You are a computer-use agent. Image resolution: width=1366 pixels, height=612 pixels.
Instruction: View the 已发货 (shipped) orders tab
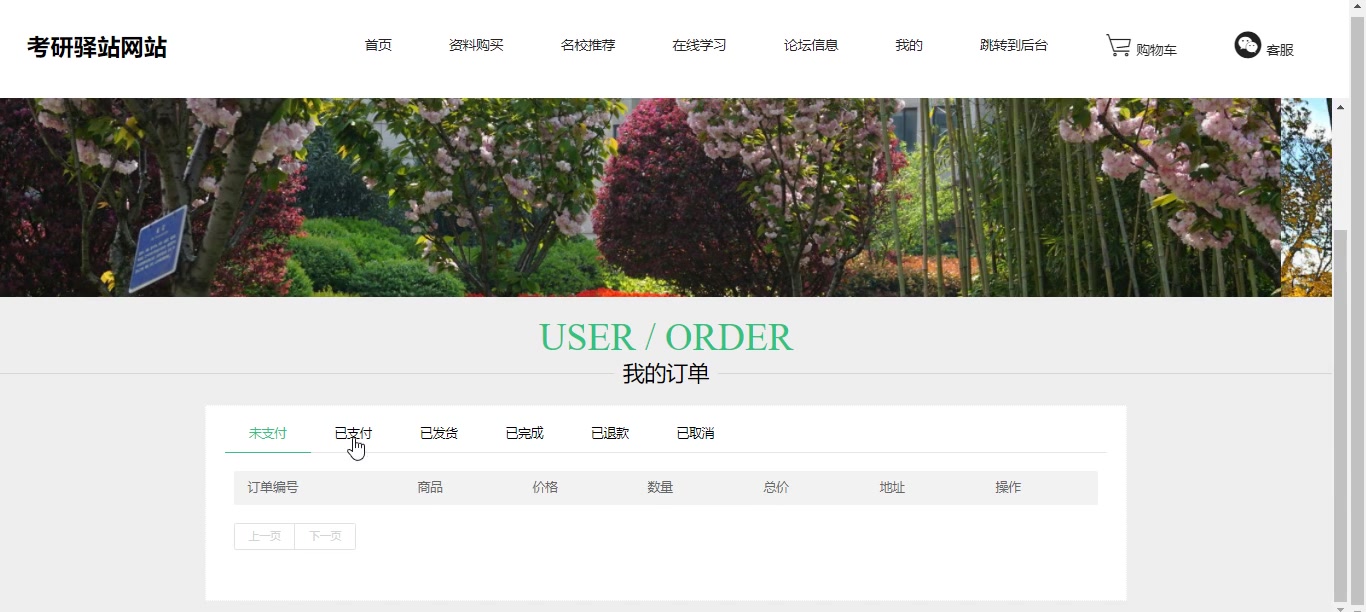[438, 433]
